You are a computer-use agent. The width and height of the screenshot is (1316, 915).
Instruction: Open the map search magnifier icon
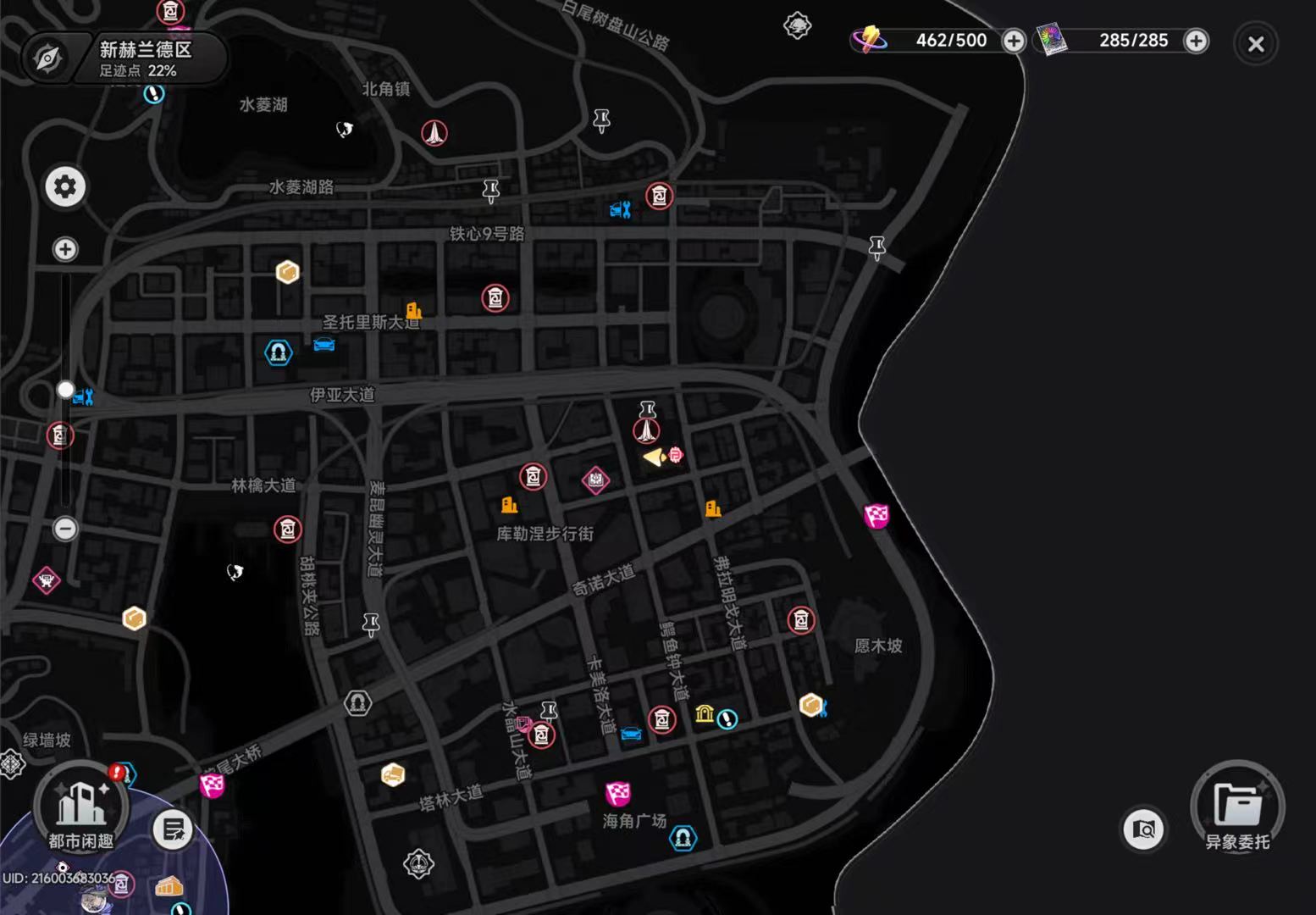(1143, 829)
